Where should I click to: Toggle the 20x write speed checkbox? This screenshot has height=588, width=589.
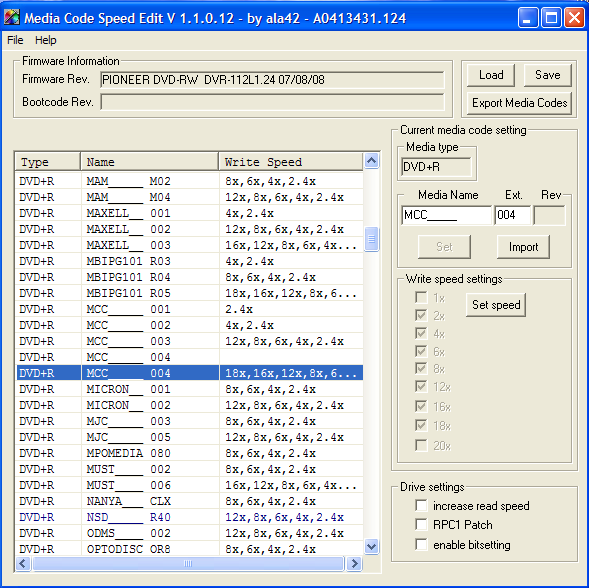421,445
